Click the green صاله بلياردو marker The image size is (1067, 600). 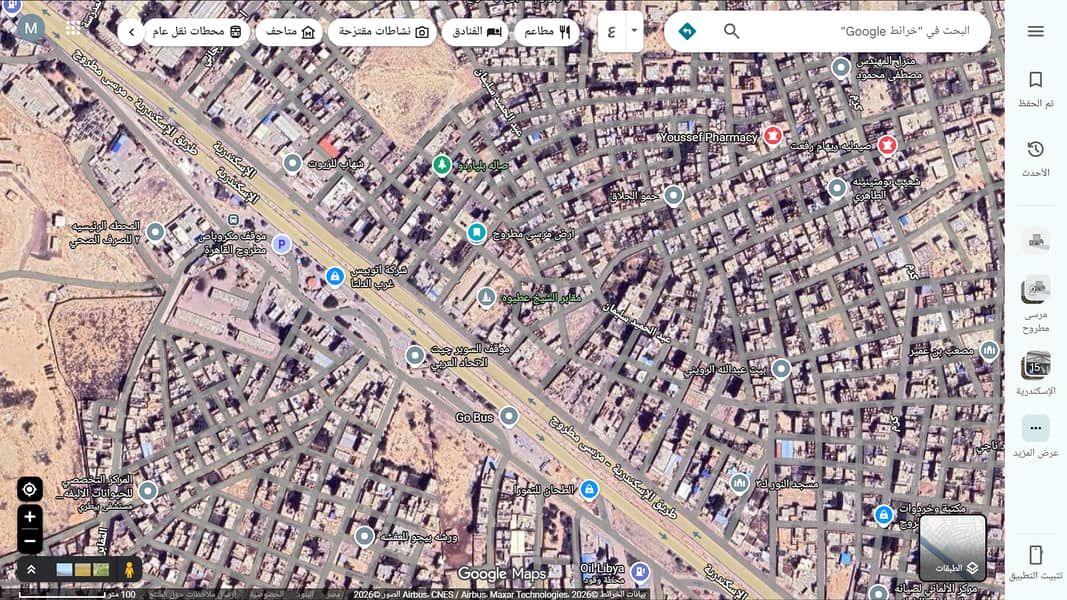442,164
